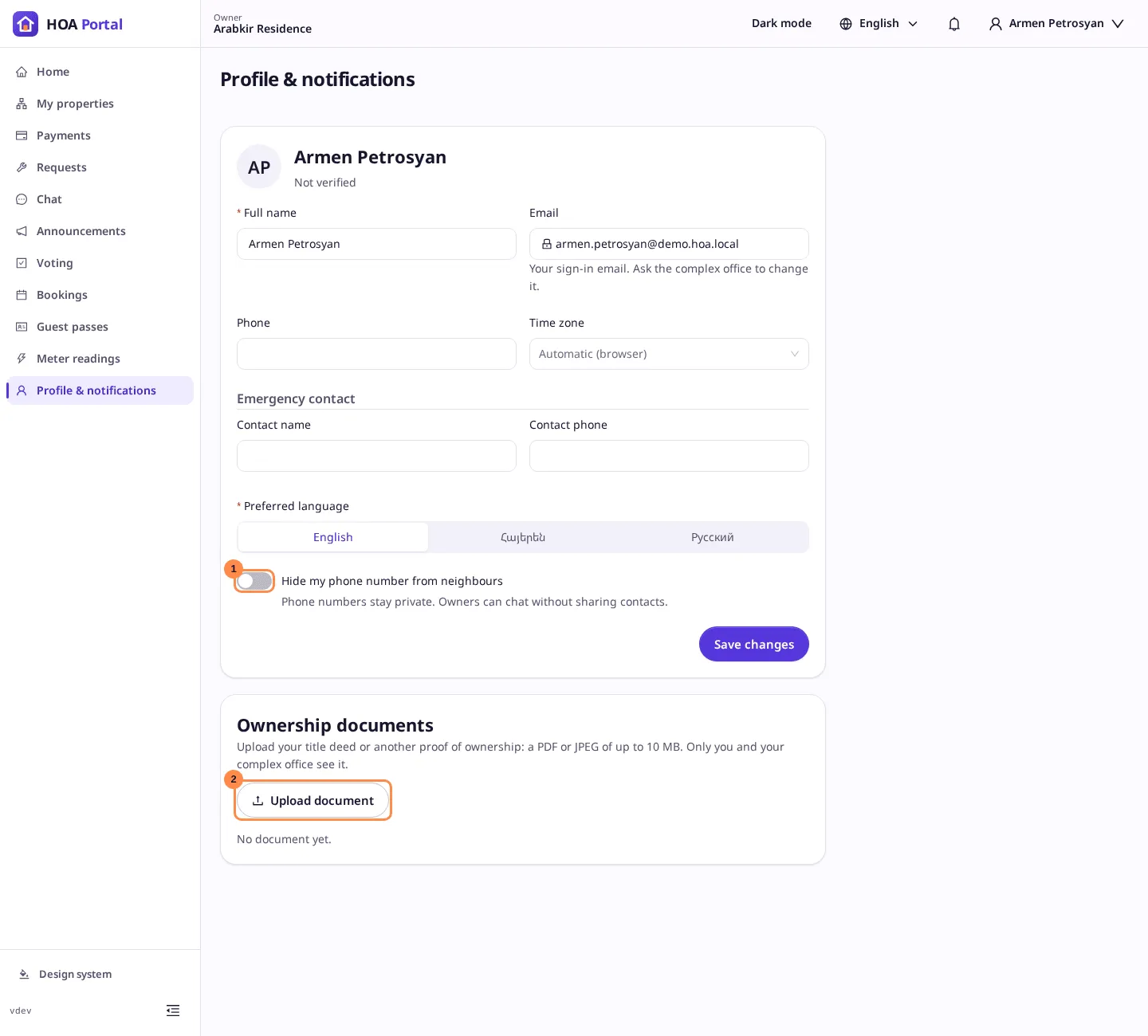Toggle Hide my phone number from neighbours

[x=254, y=581]
